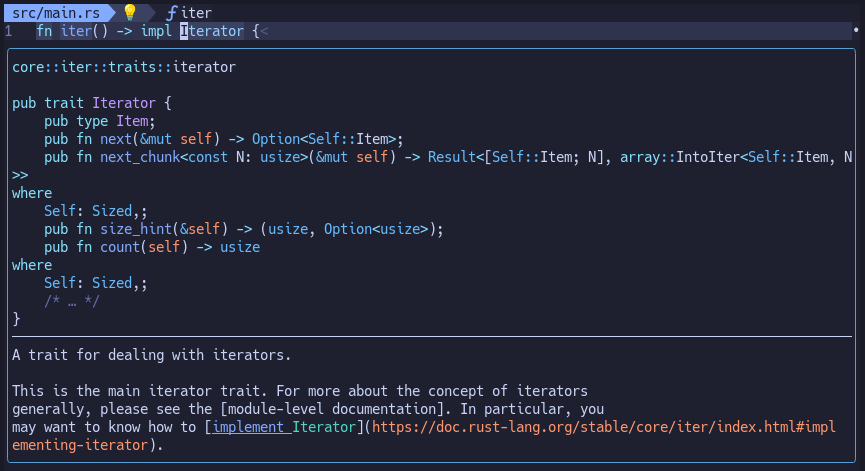Click the lightbulb code action icon
Screen dimensions: 865x471
130,12
